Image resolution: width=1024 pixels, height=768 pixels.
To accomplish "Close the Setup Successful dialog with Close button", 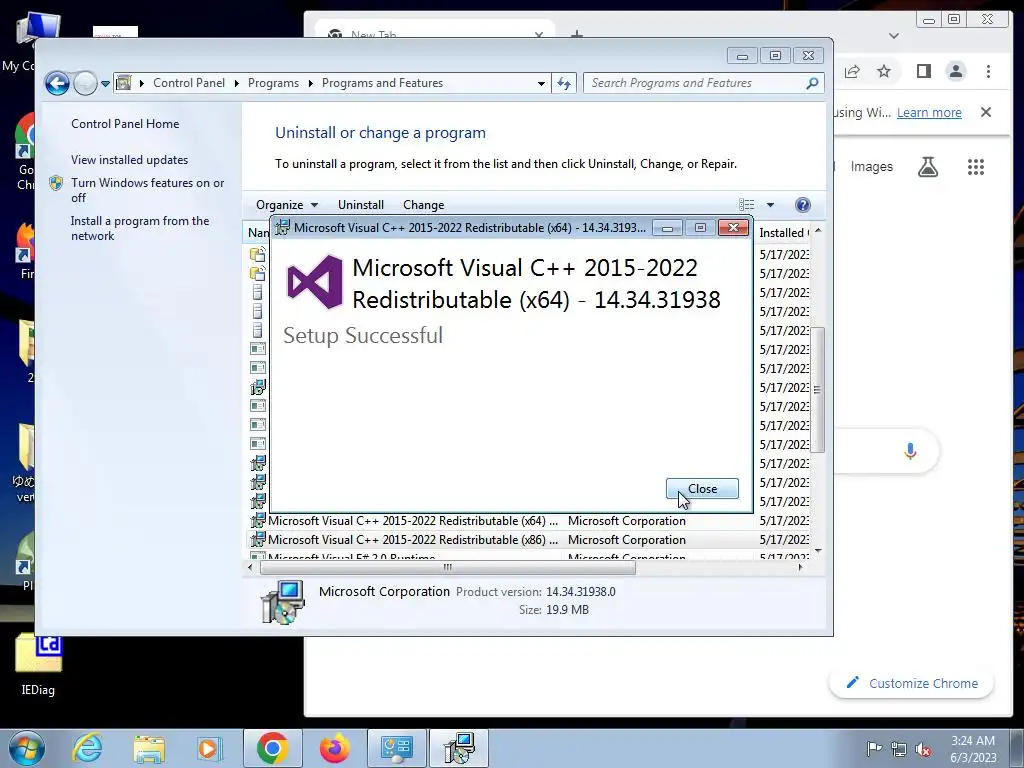I will [x=702, y=488].
